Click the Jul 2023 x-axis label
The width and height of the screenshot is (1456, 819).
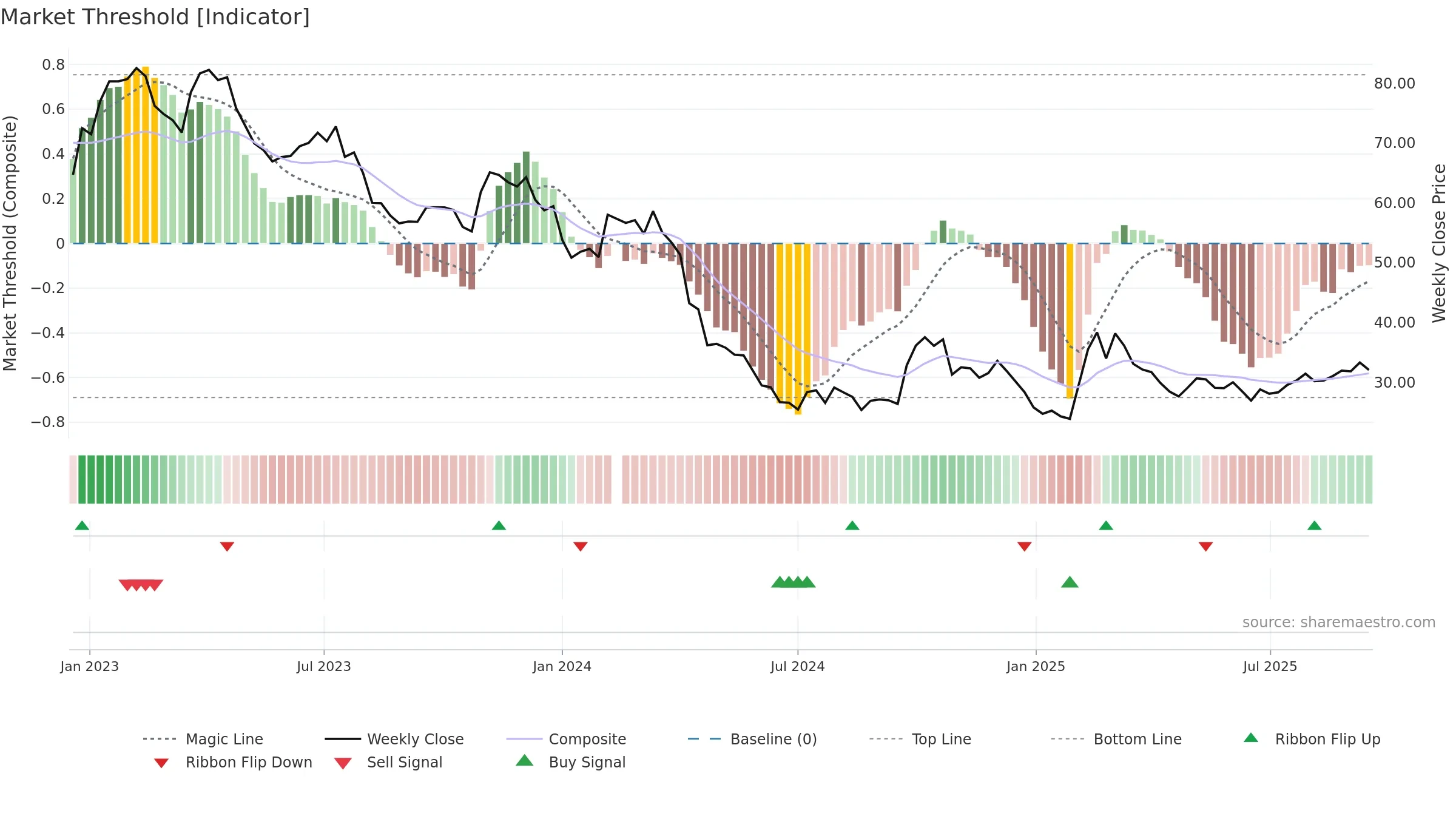pos(324,667)
